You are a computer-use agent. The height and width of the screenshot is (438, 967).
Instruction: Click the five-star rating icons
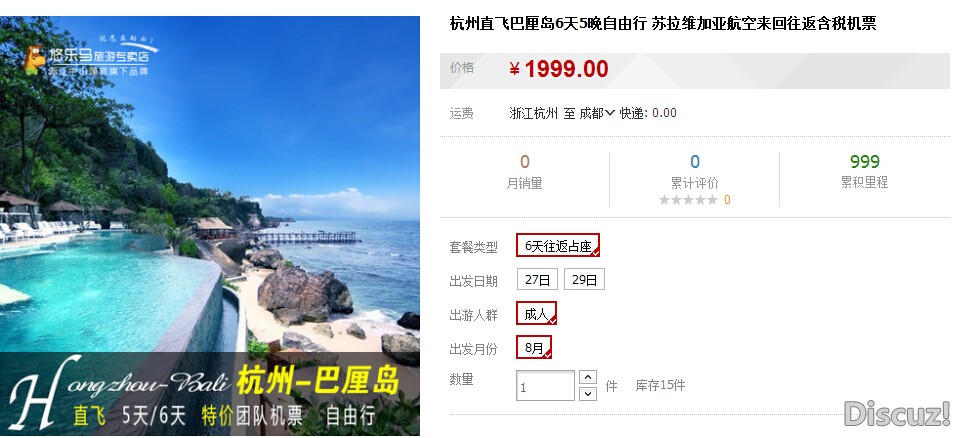pyautogui.click(x=688, y=200)
